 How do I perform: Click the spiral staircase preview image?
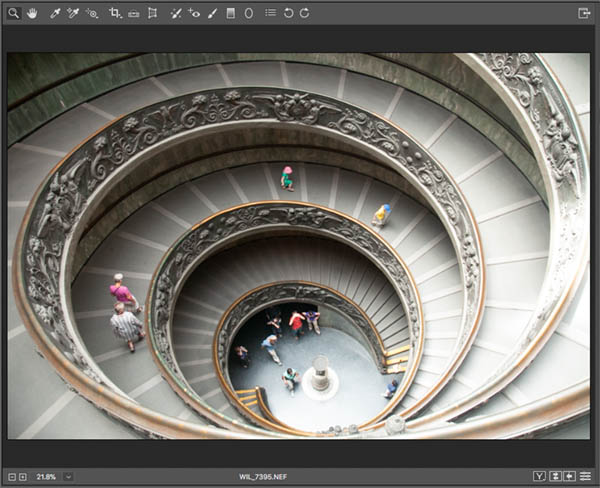(x=299, y=246)
